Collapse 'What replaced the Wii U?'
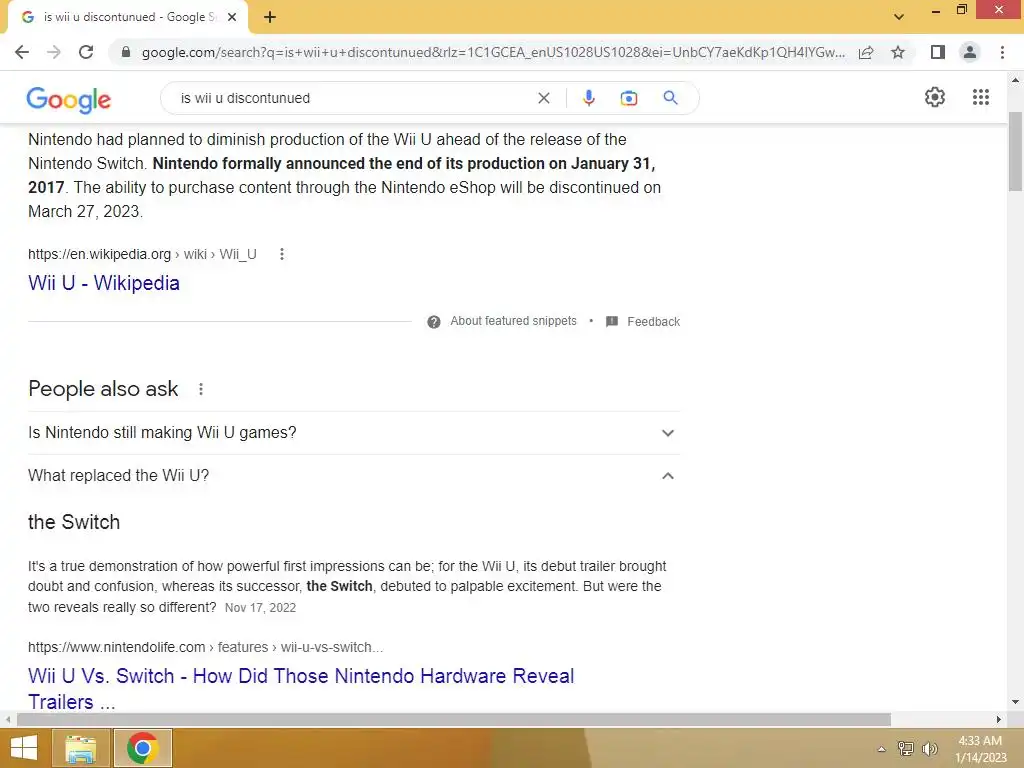 [354, 475]
